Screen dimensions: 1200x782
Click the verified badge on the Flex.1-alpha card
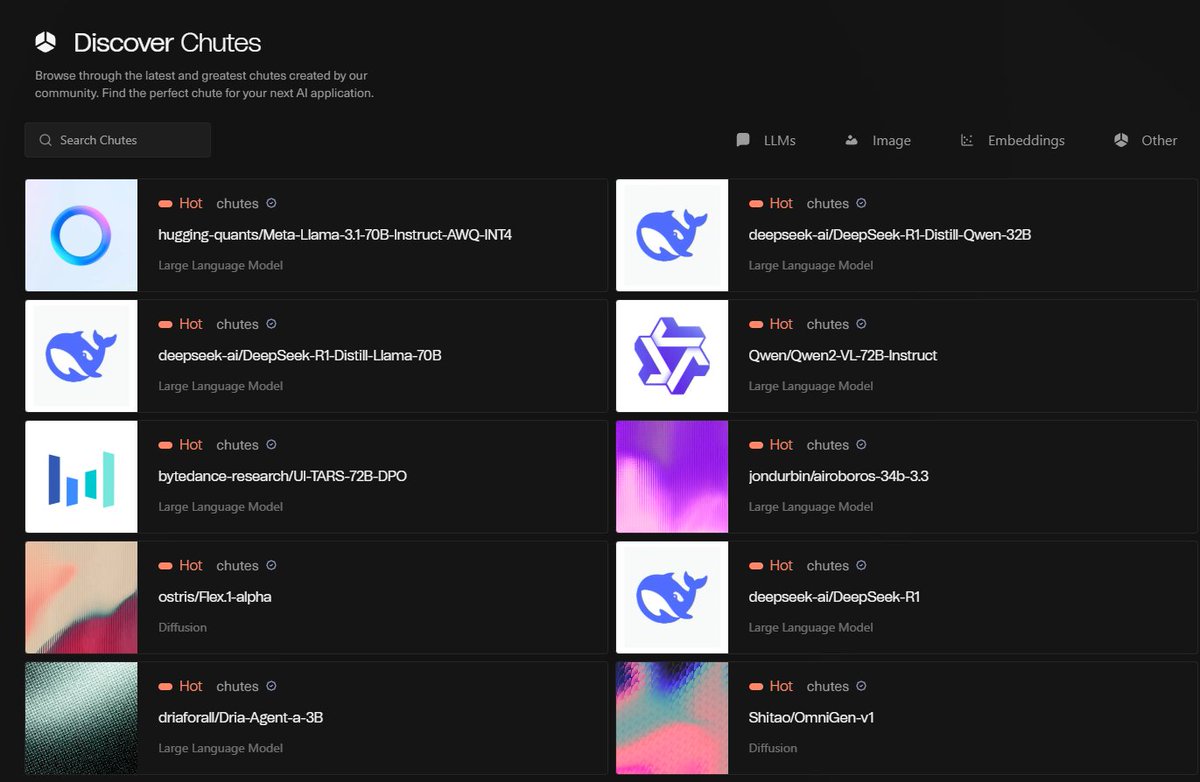click(271, 566)
